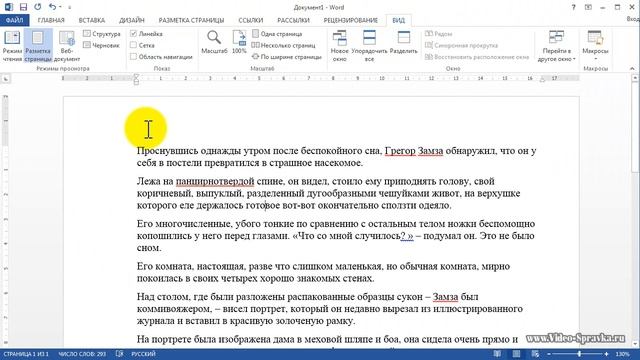Collapse the ribbon with the arrow

click(632, 69)
